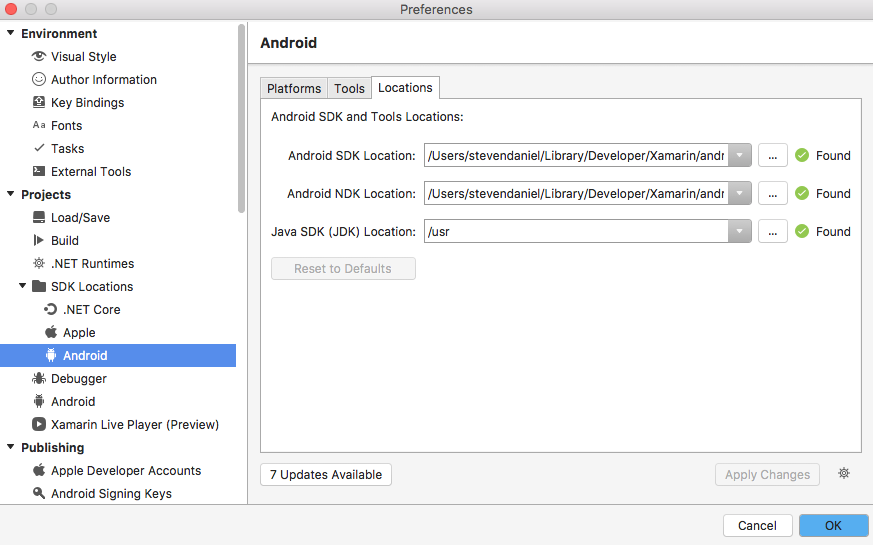Click the Apple logo under SDK Locations

pyautogui.click(x=51, y=332)
